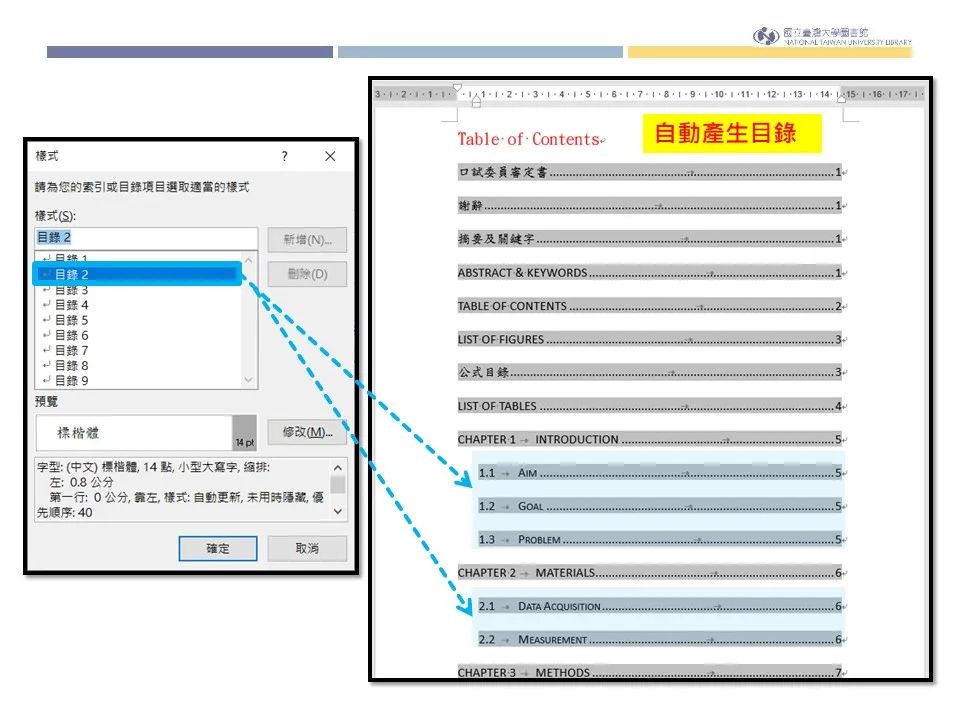The width and height of the screenshot is (960, 720).
Task: Click the CHAPTER 1 INTRODUCTION contents entry
Action: tap(540, 439)
